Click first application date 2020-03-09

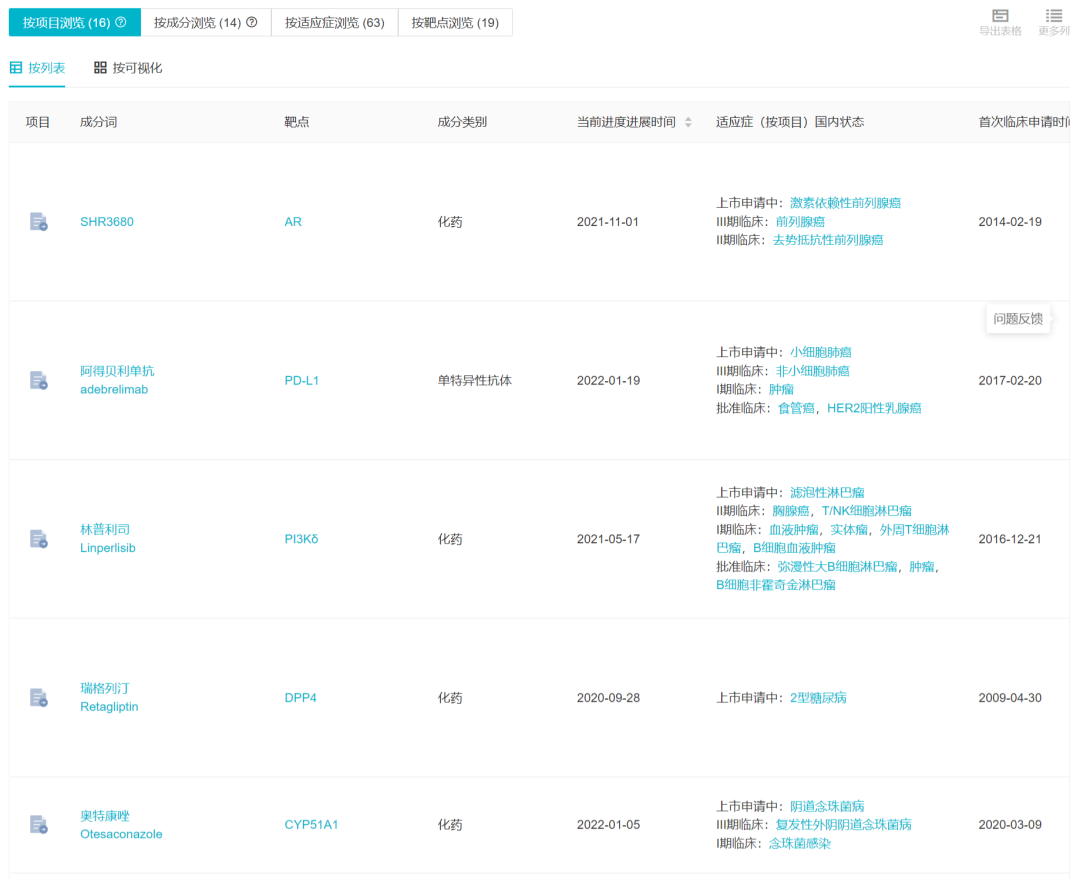point(1010,825)
